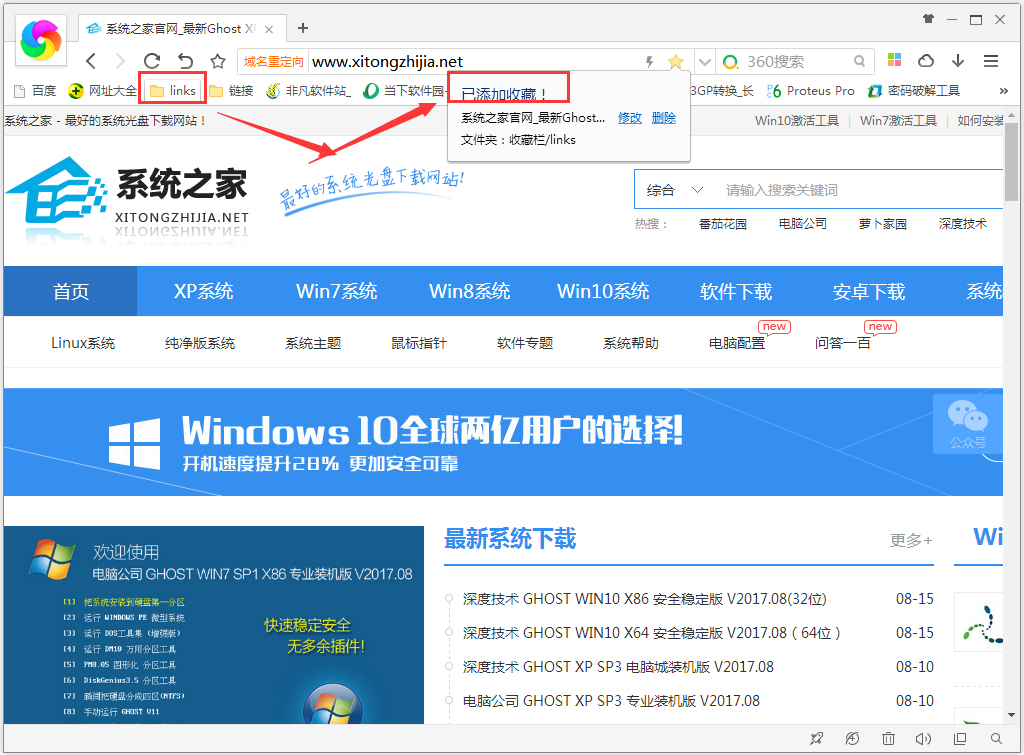1024x755 pixels.
Task: Open the links bookmark folder
Action: pyautogui.click(x=172, y=91)
